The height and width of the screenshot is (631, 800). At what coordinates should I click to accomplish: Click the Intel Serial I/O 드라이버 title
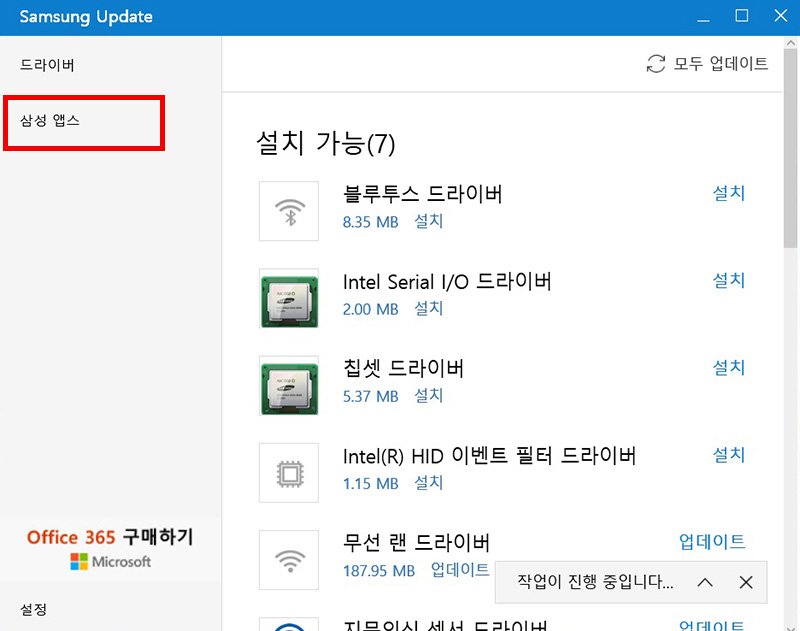447,282
